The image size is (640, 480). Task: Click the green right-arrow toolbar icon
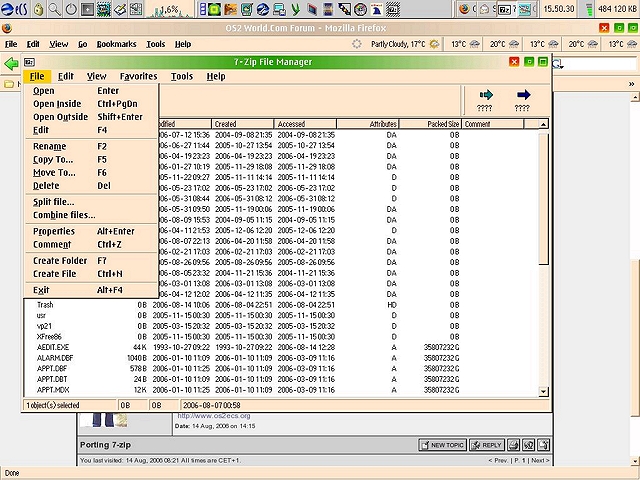pos(486,96)
